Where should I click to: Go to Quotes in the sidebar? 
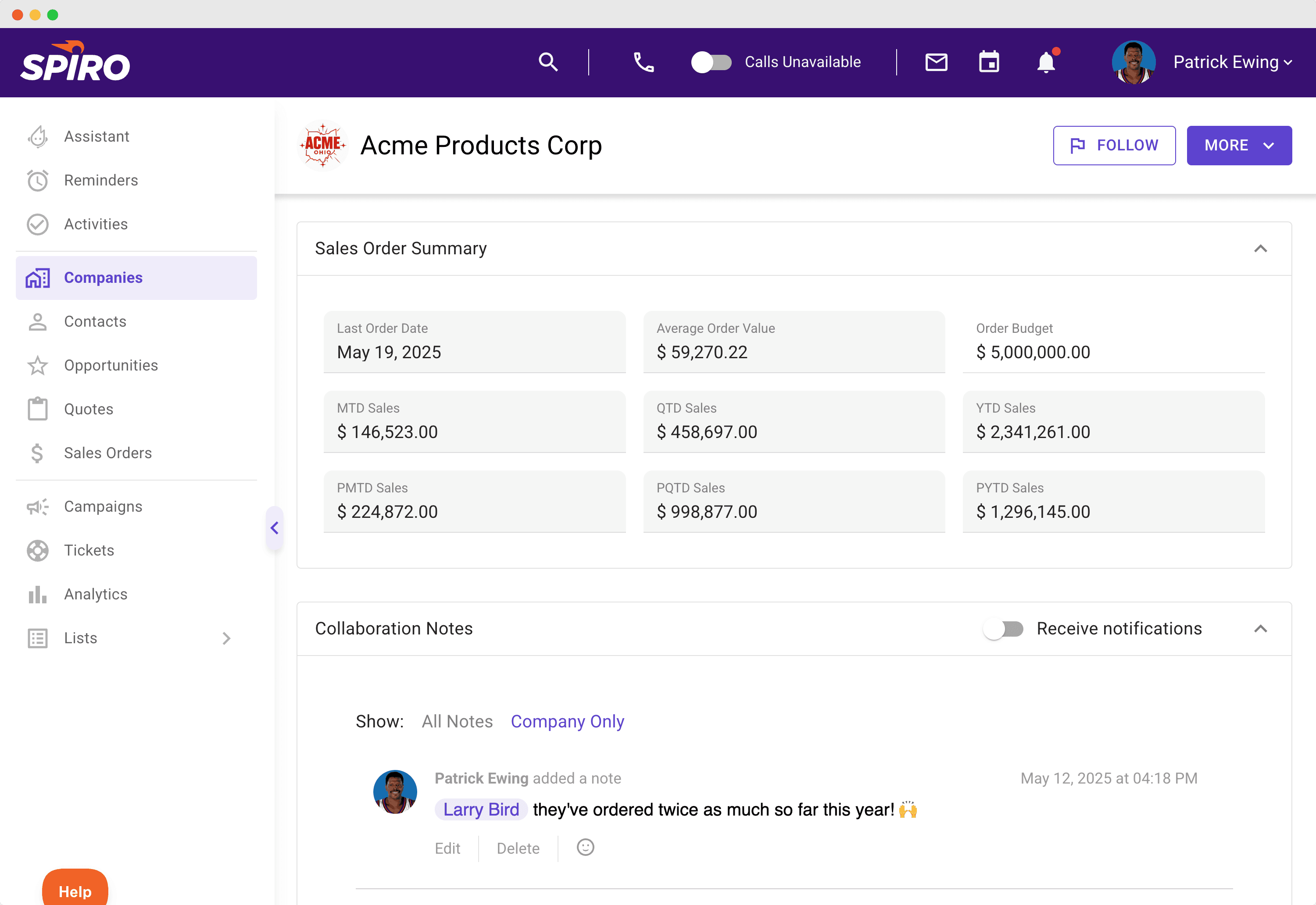coord(136,409)
